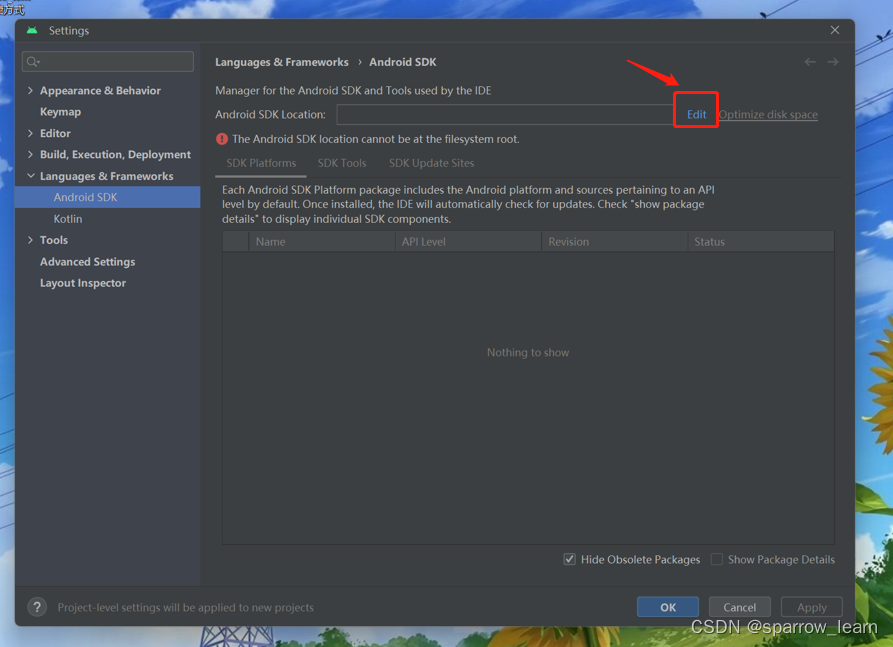Expand the Tools section
The width and height of the screenshot is (893, 647).
(31, 240)
